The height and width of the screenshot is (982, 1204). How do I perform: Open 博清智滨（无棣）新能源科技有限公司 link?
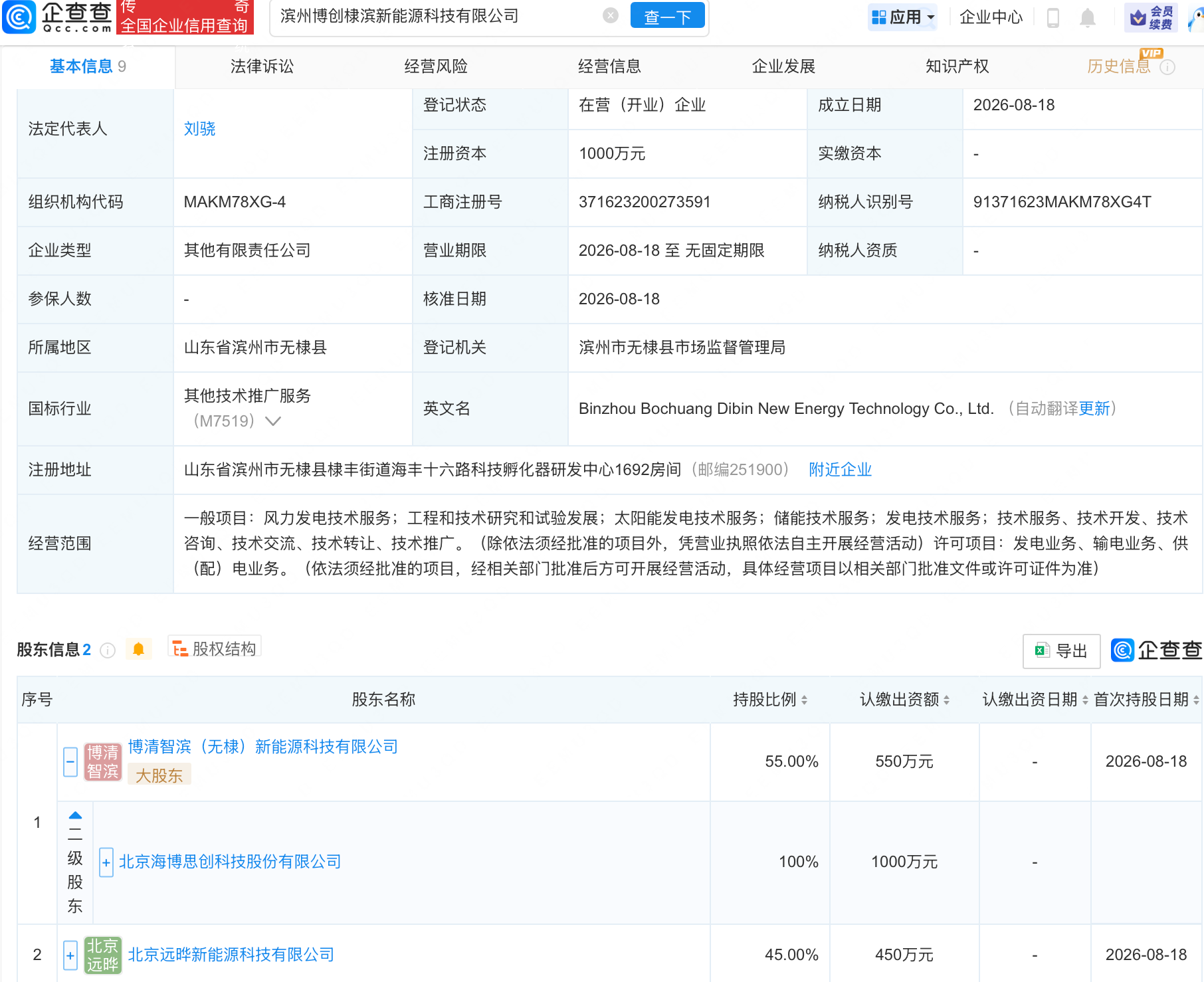coord(263,747)
